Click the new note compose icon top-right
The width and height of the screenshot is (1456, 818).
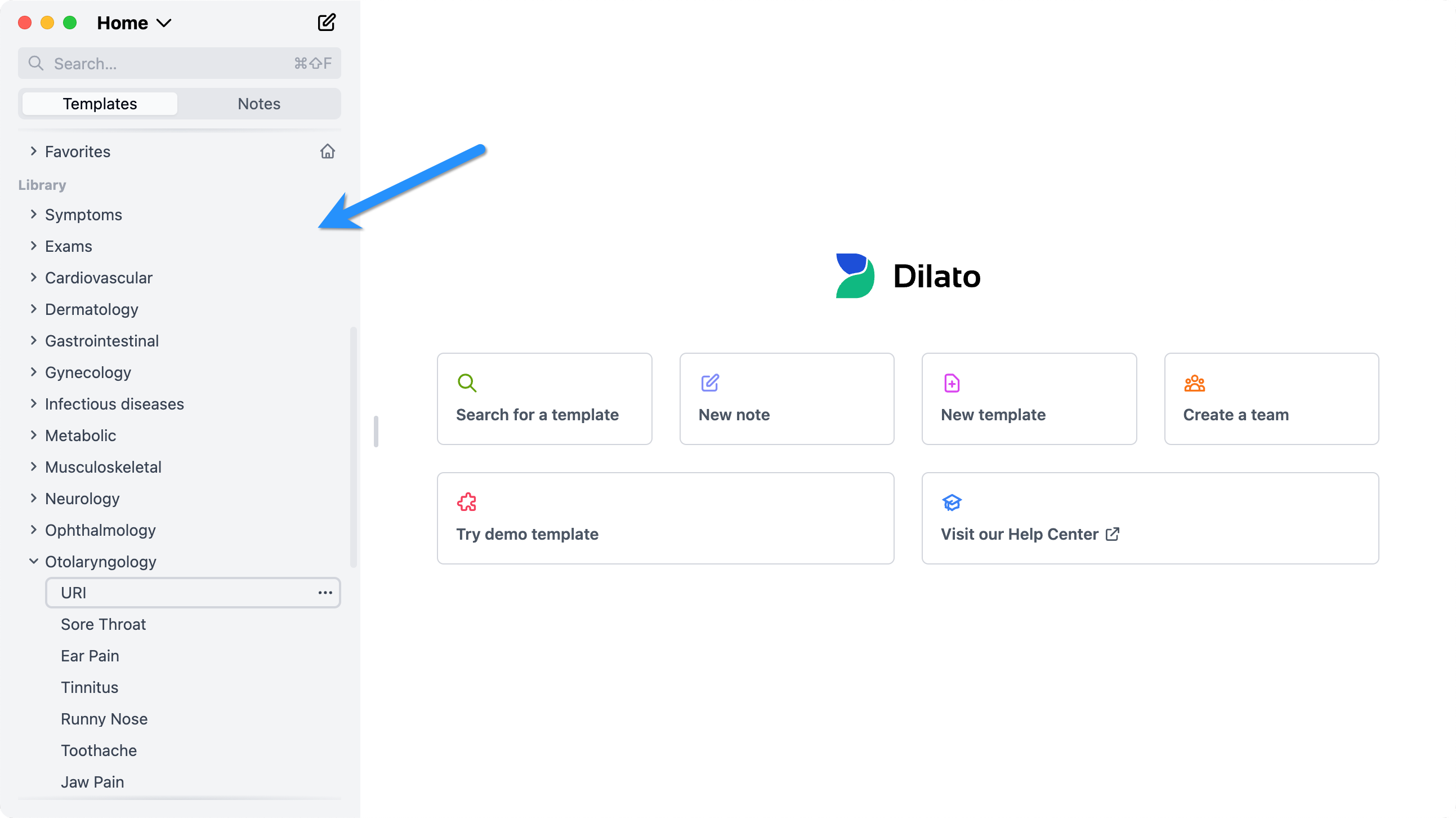point(326,22)
